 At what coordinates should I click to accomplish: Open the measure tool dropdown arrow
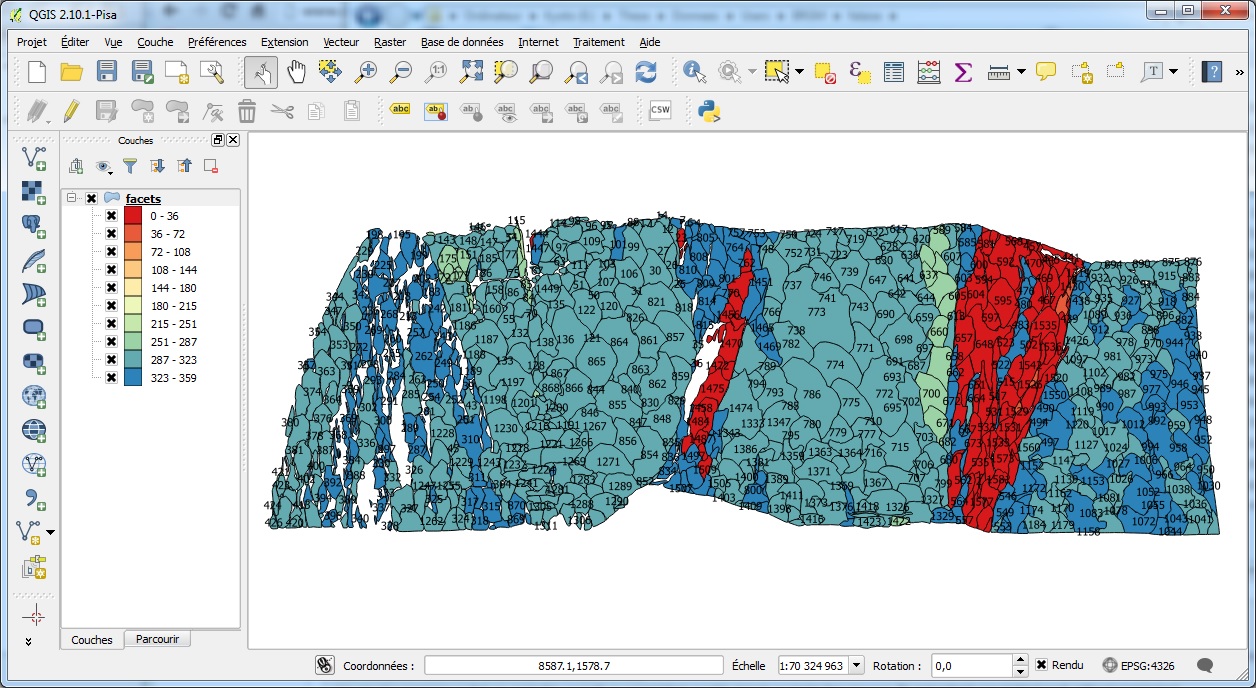1021,71
